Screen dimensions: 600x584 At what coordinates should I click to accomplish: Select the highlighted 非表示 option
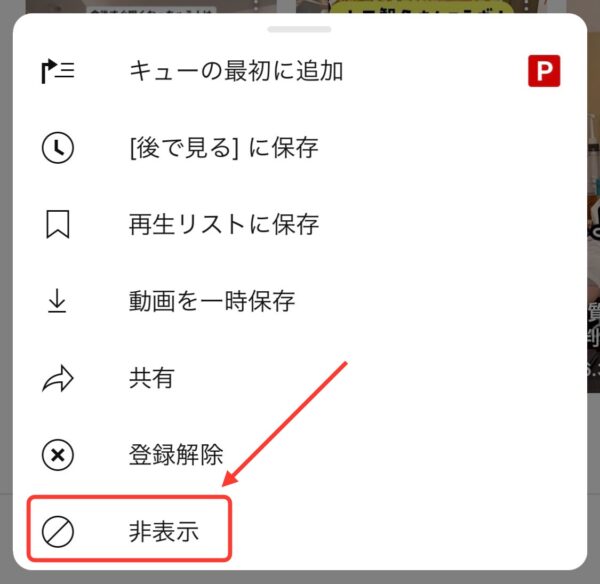click(x=130, y=529)
